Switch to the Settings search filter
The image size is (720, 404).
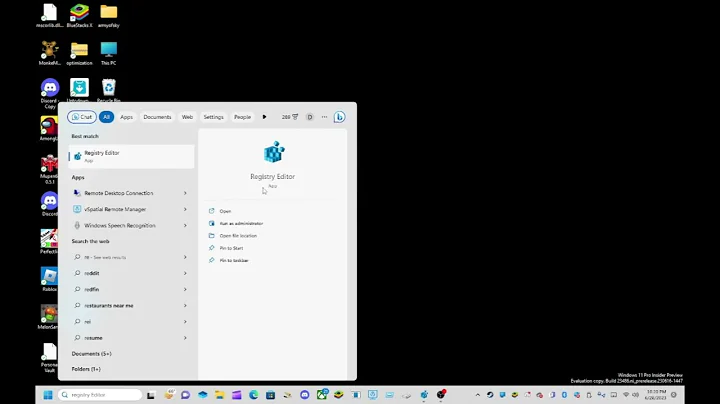pyautogui.click(x=214, y=117)
